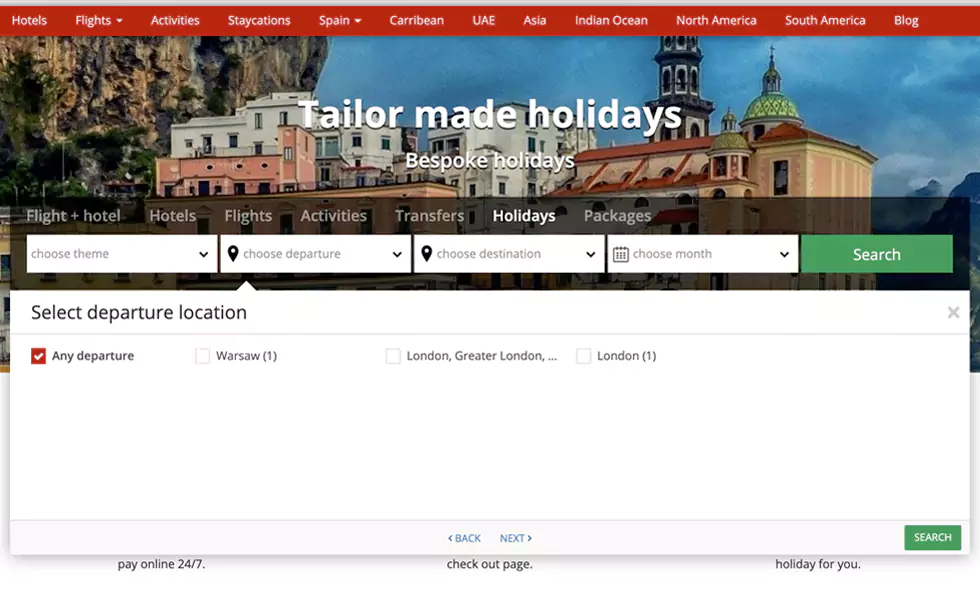This screenshot has width=980, height=600.
Task: Go back using the BACK link
Action: [x=463, y=538]
